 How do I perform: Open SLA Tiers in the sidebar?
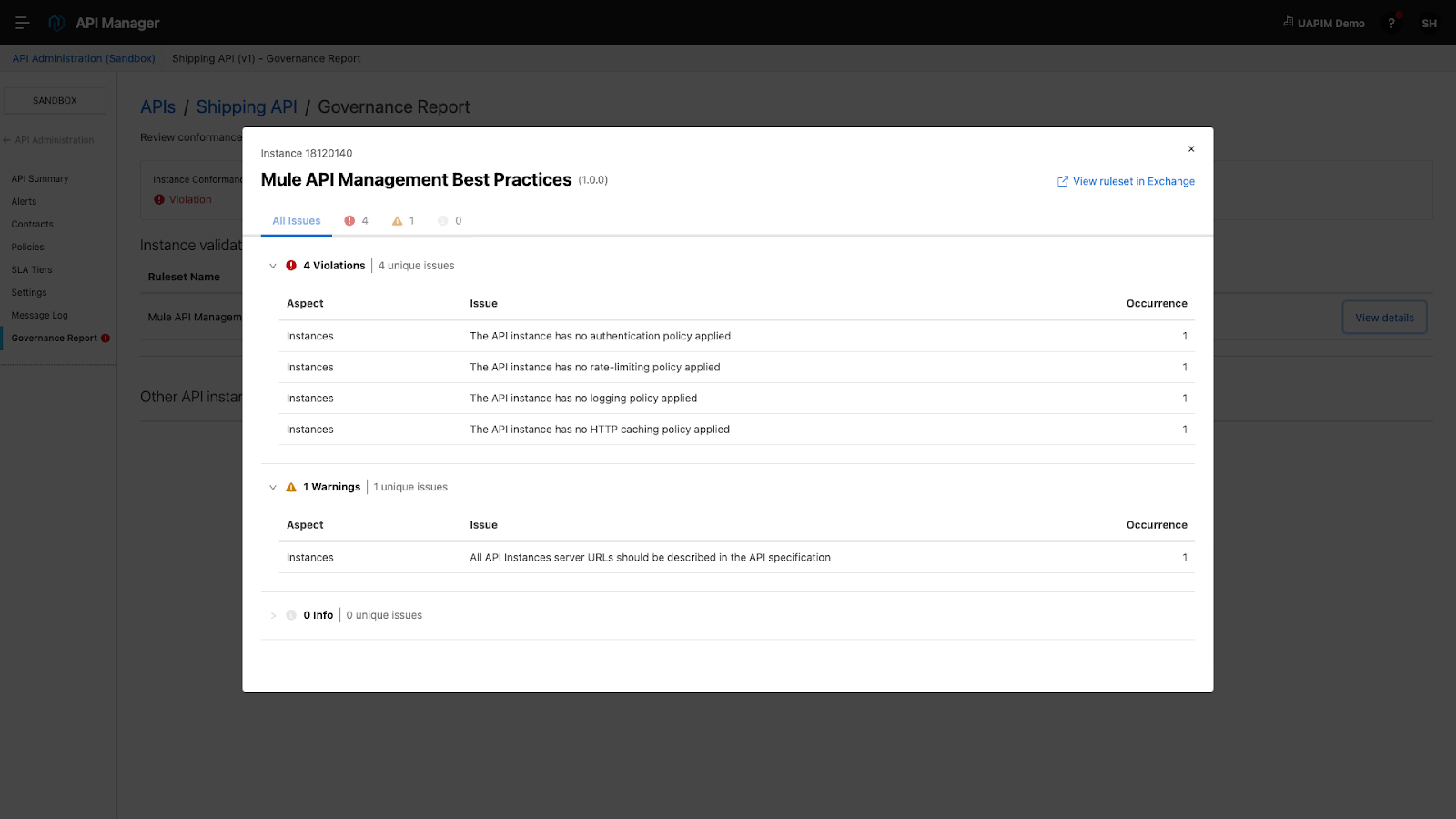[32, 270]
